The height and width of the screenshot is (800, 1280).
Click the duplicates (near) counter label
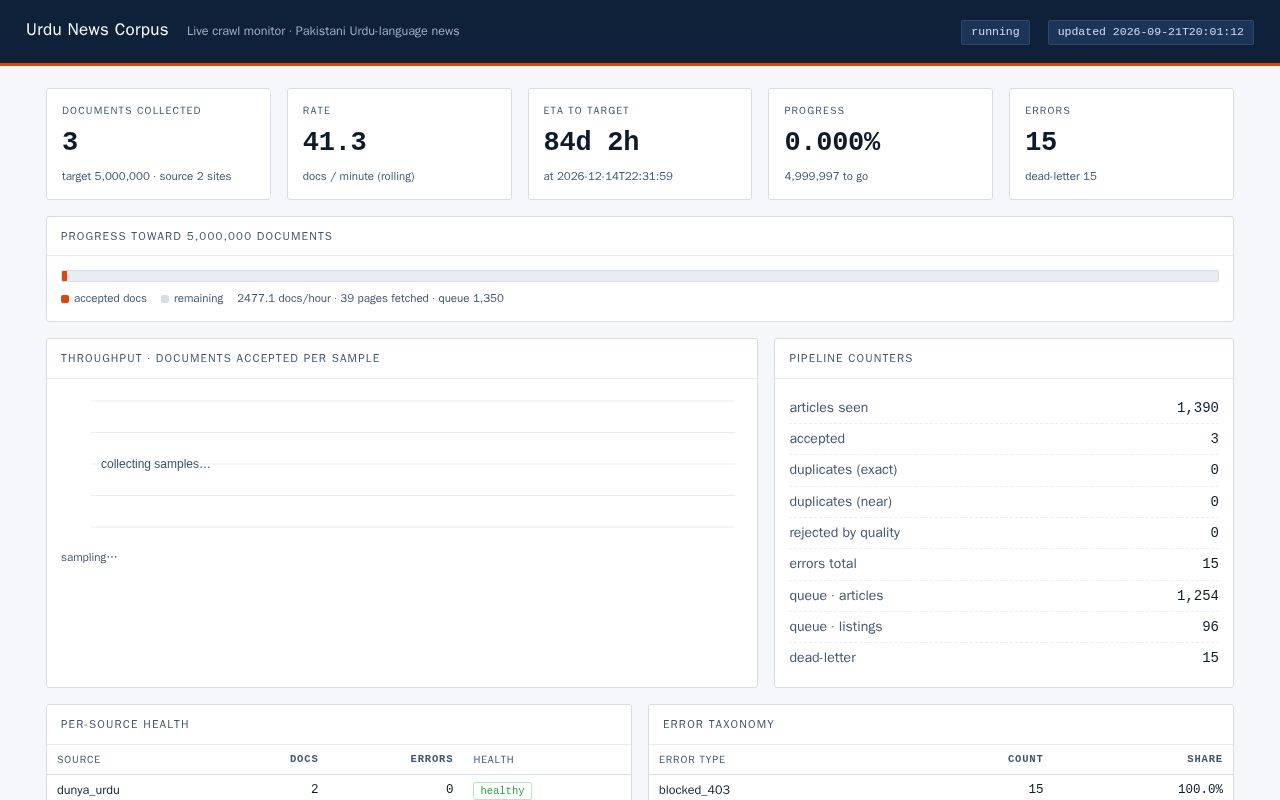pos(840,502)
